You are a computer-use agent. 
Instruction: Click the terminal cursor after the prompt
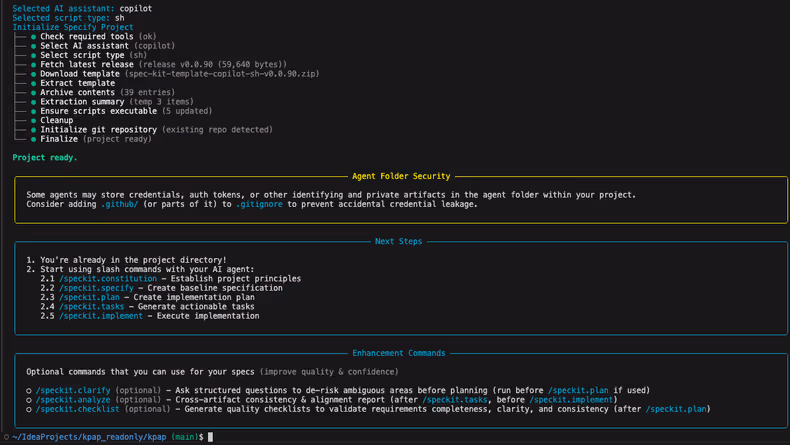(210, 437)
